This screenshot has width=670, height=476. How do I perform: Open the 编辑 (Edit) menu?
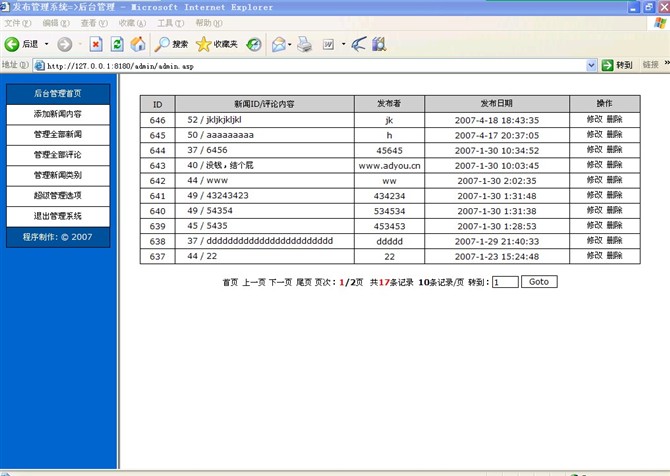point(56,23)
